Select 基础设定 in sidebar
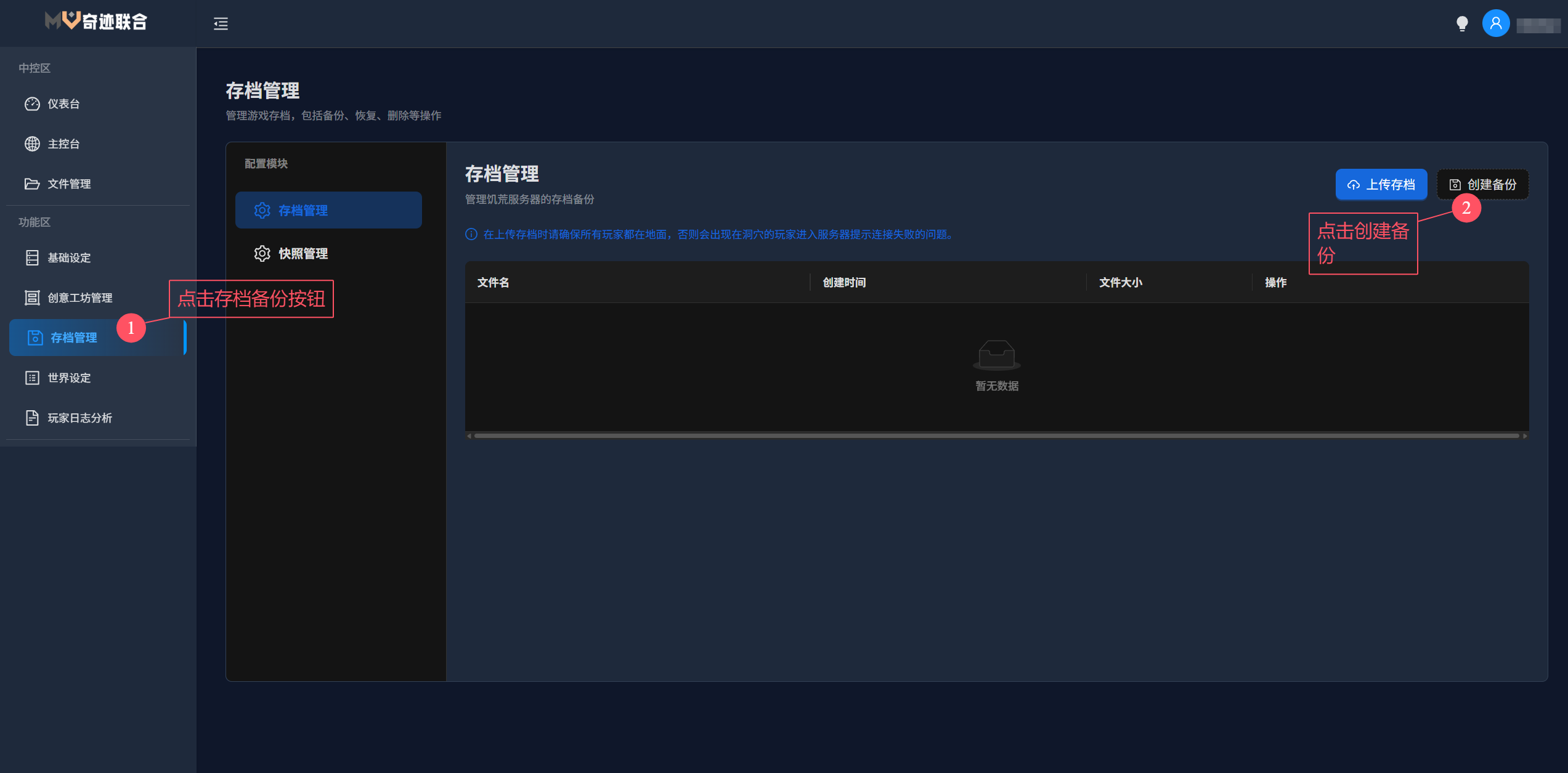 69,258
